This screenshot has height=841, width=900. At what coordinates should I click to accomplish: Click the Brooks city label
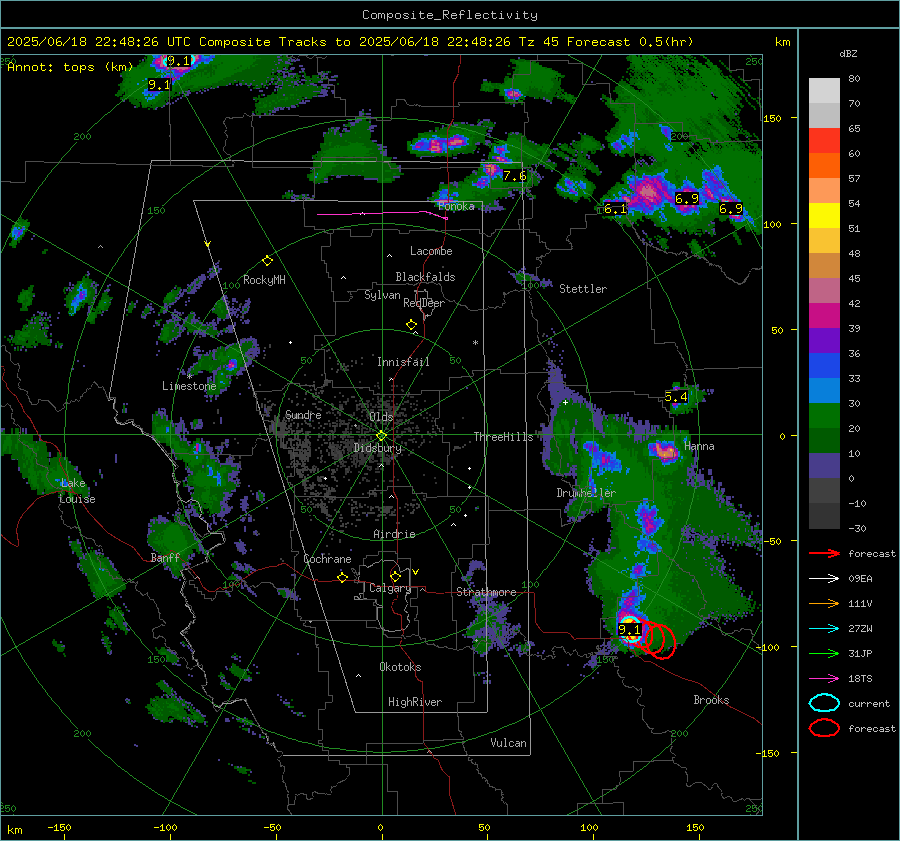pyautogui.click(x=711, y=700)
